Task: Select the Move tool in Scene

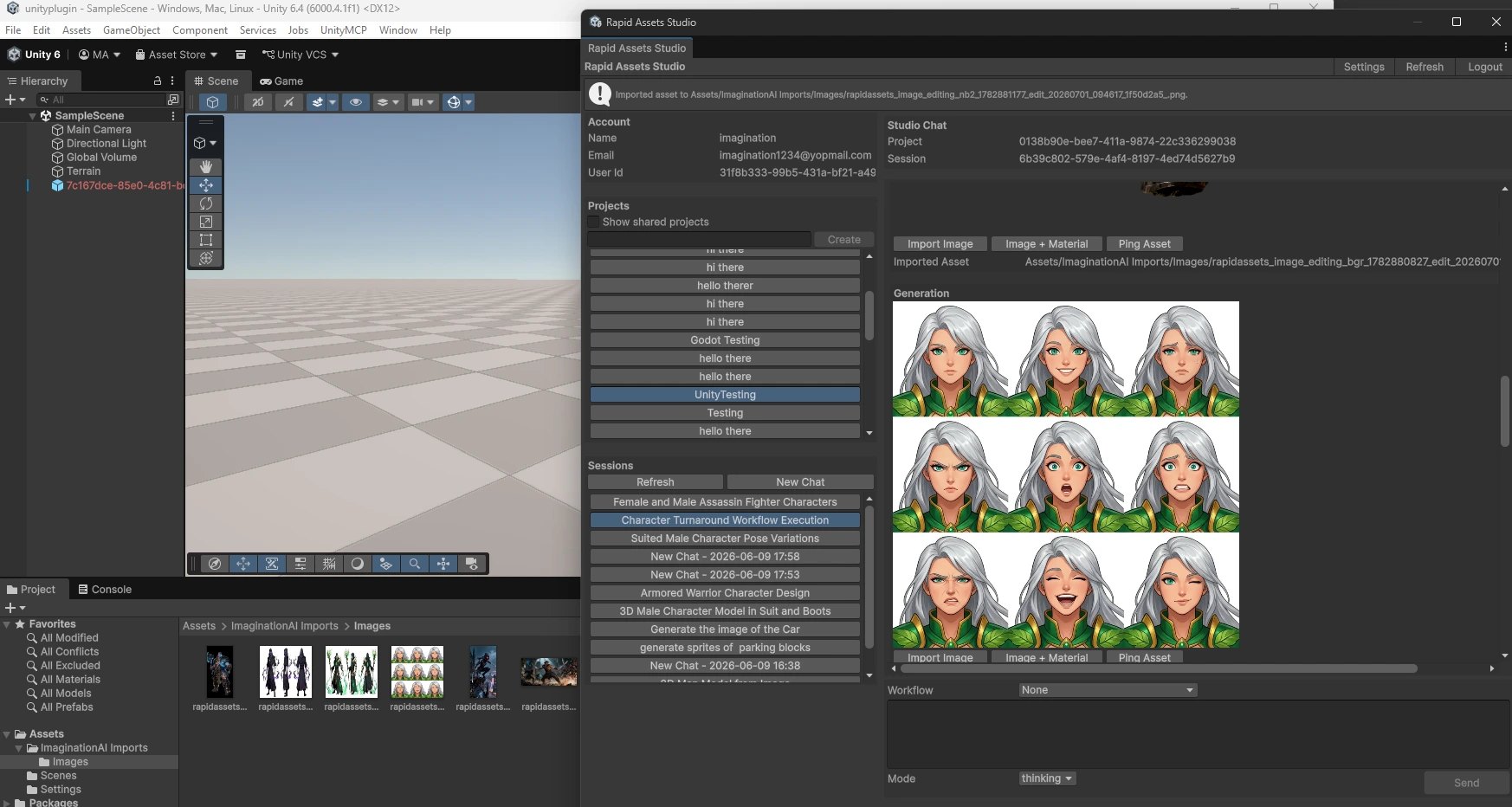Action: coord(206,184)
